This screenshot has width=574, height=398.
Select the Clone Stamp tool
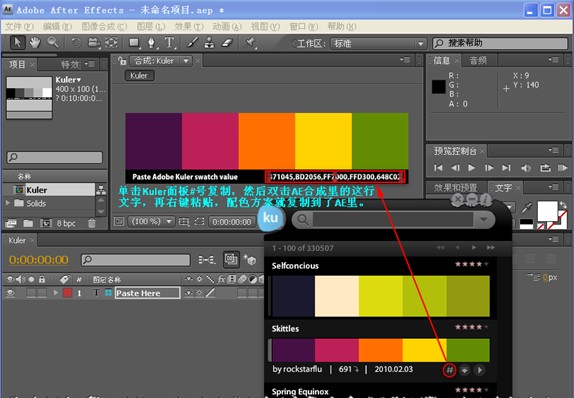tap(210, 43)
